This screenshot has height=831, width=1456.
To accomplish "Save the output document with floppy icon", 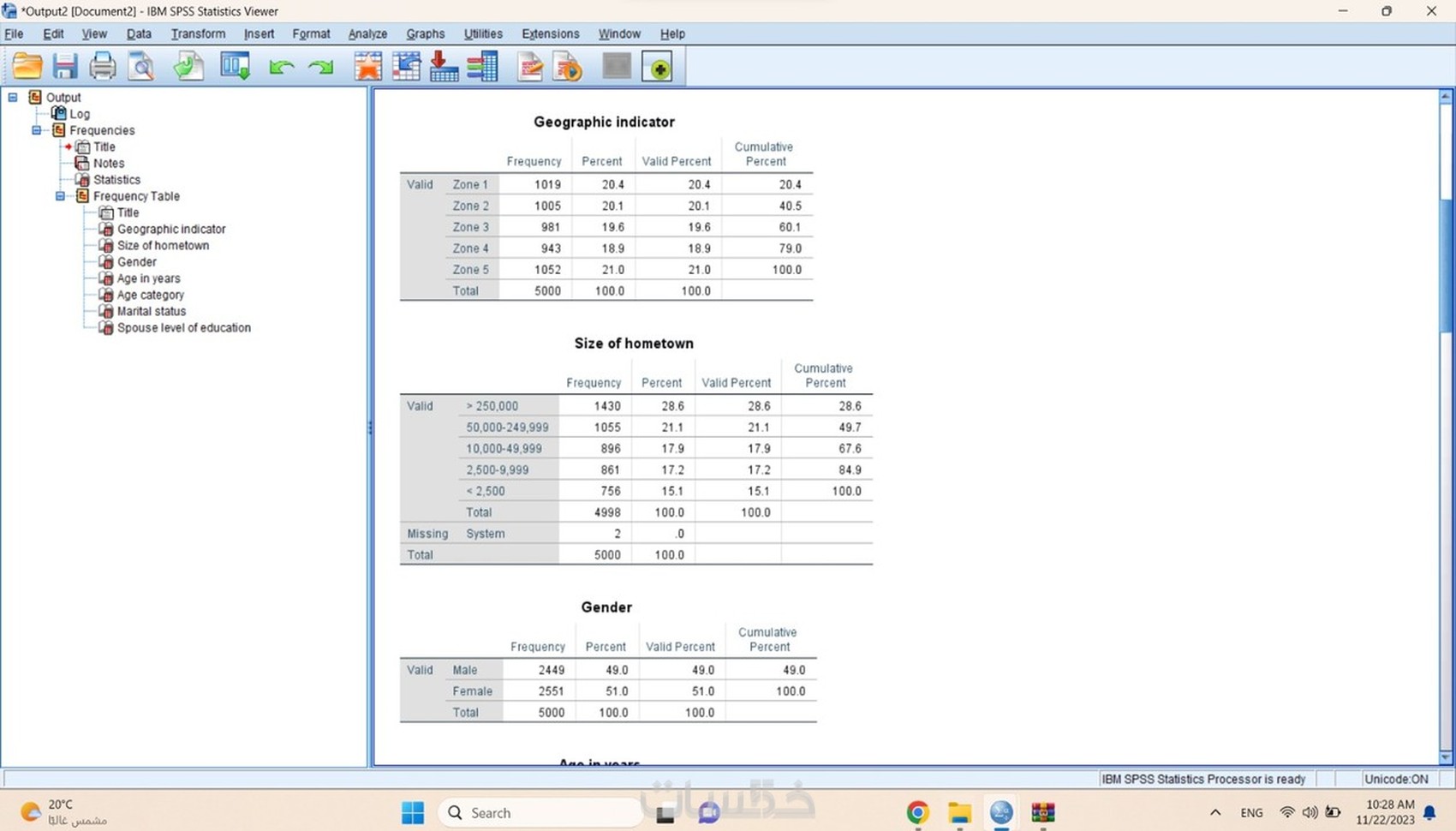I will [65, 66].
